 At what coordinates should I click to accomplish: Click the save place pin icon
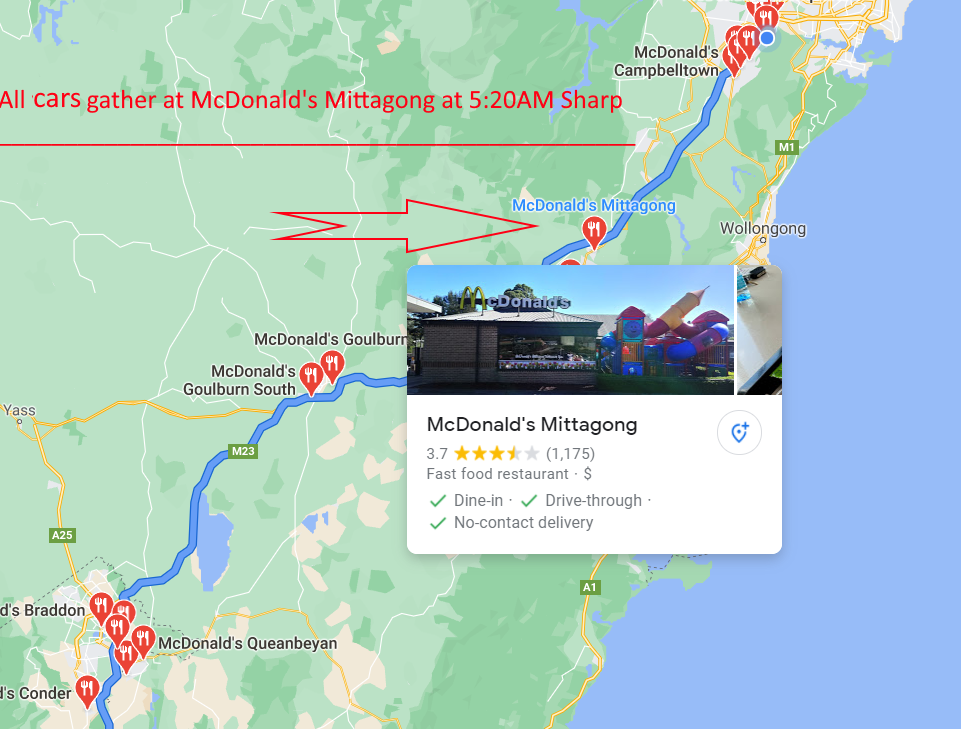tap(739, 432)
